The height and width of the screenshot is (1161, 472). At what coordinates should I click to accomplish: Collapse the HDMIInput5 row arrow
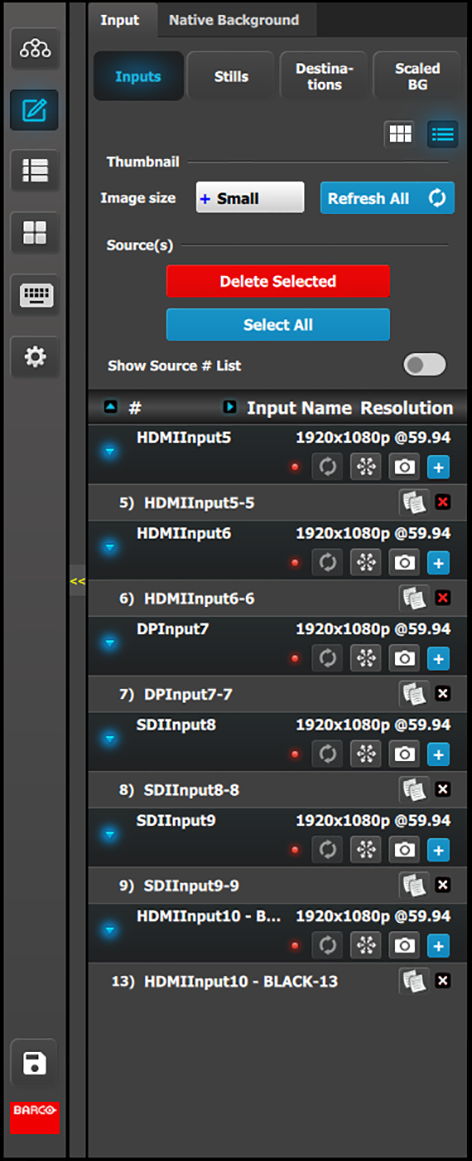pyautogui.click(x=110, y=451)
